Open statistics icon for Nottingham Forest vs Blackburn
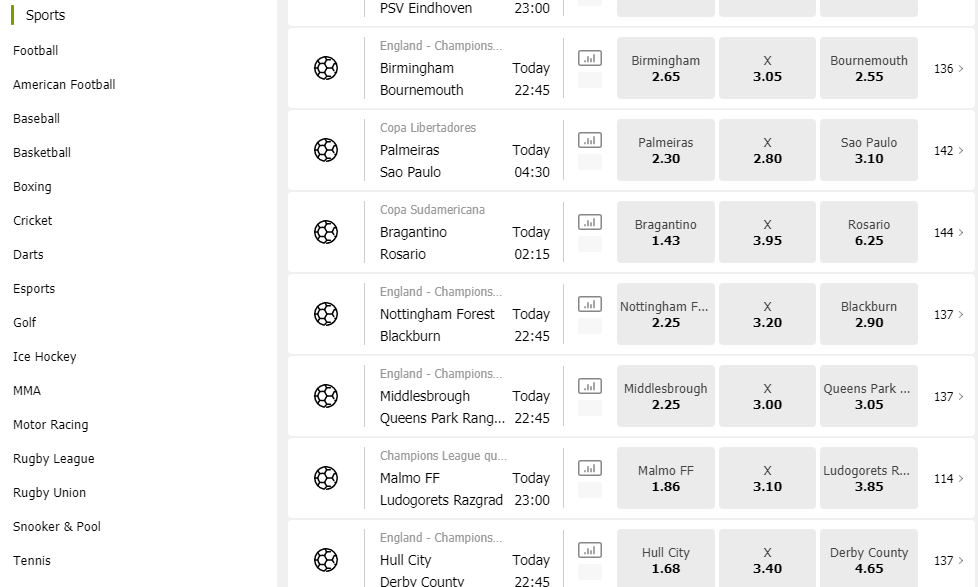 coord(589,304)
